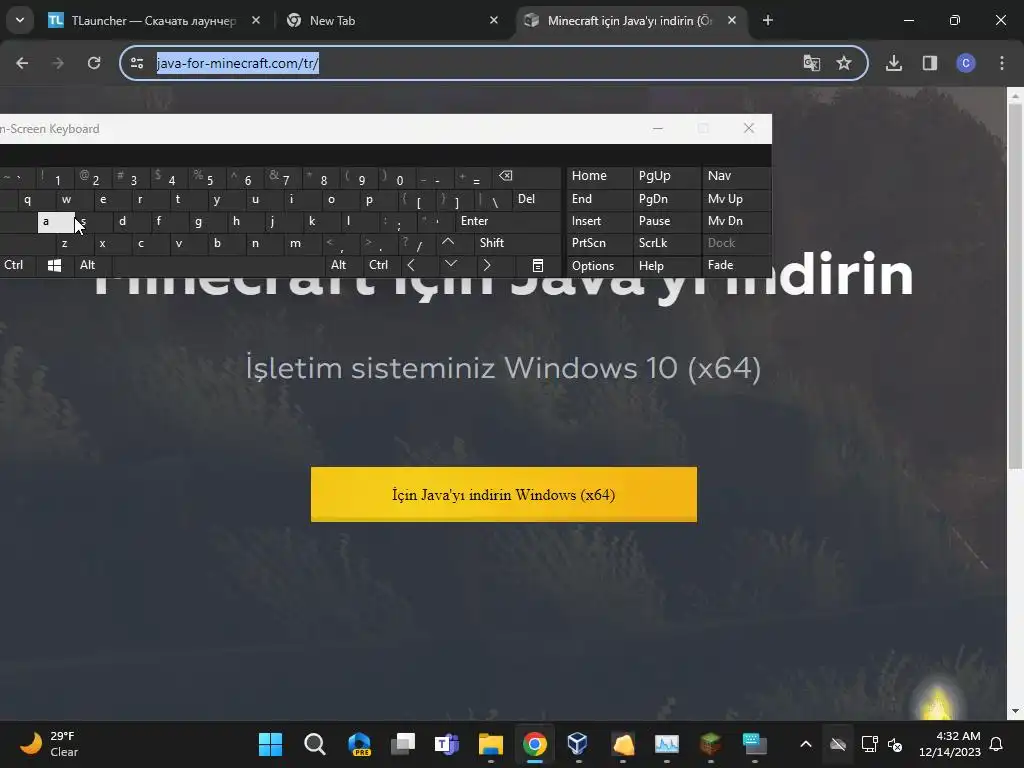Bookmark this page with the star icon
The image size is (1024, 768).
point(844,63)
